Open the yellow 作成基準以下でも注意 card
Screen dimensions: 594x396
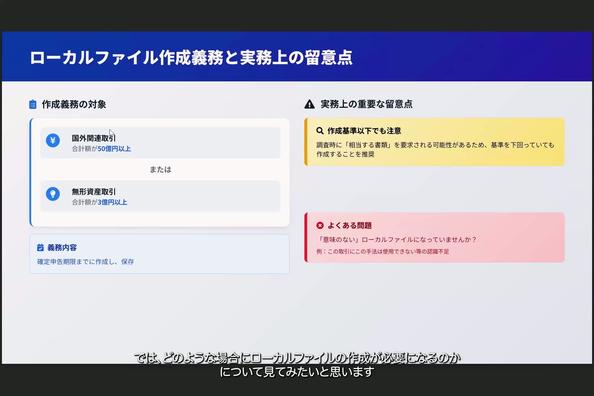[435, 142]
